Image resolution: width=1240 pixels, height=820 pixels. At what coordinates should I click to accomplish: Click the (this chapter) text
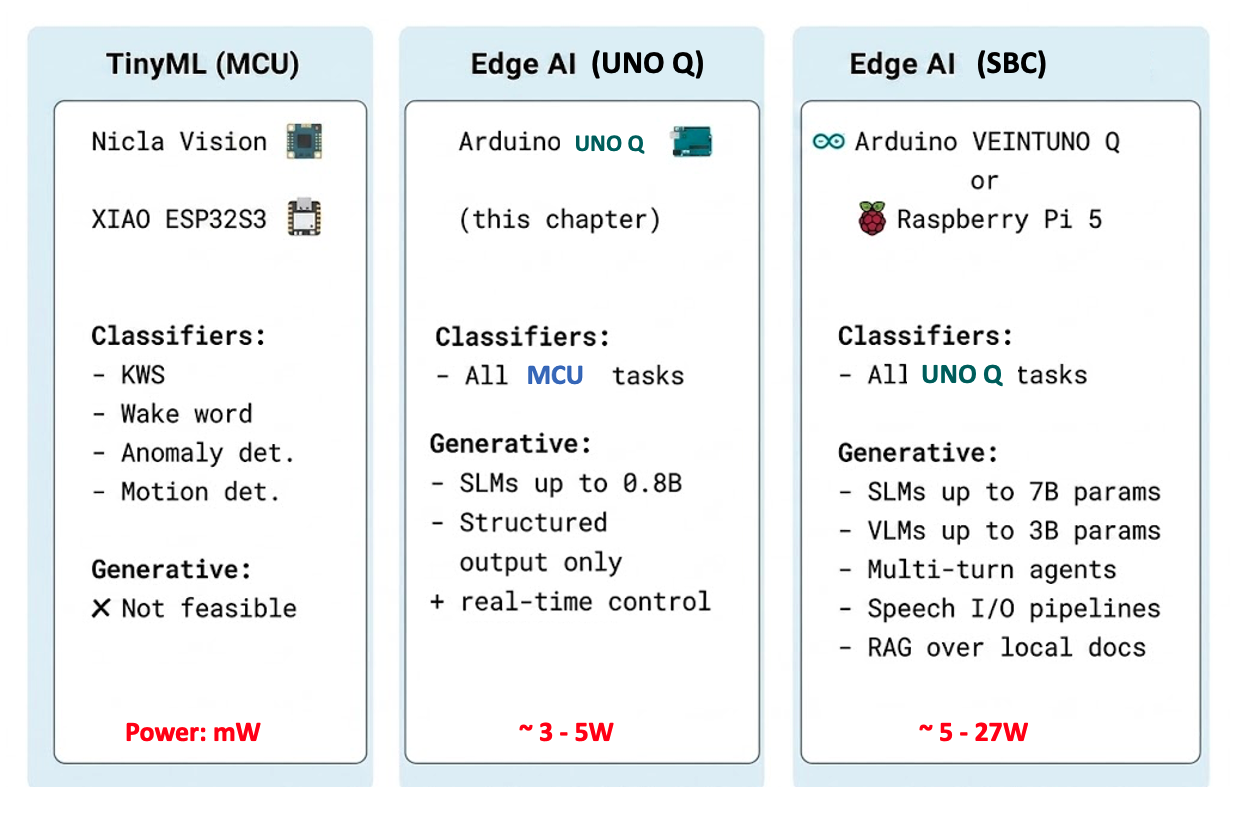(x=560, y=219)
